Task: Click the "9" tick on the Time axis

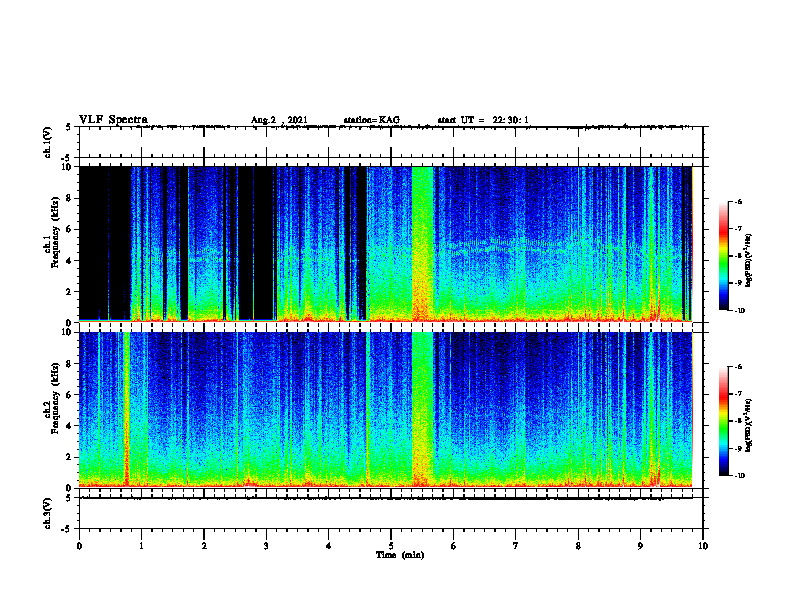Action: [x=640, y=546]
